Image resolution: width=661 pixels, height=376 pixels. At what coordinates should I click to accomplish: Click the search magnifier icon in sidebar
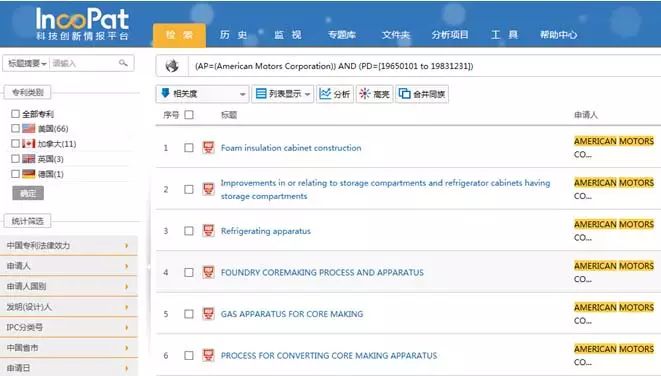tap(123, 63)
